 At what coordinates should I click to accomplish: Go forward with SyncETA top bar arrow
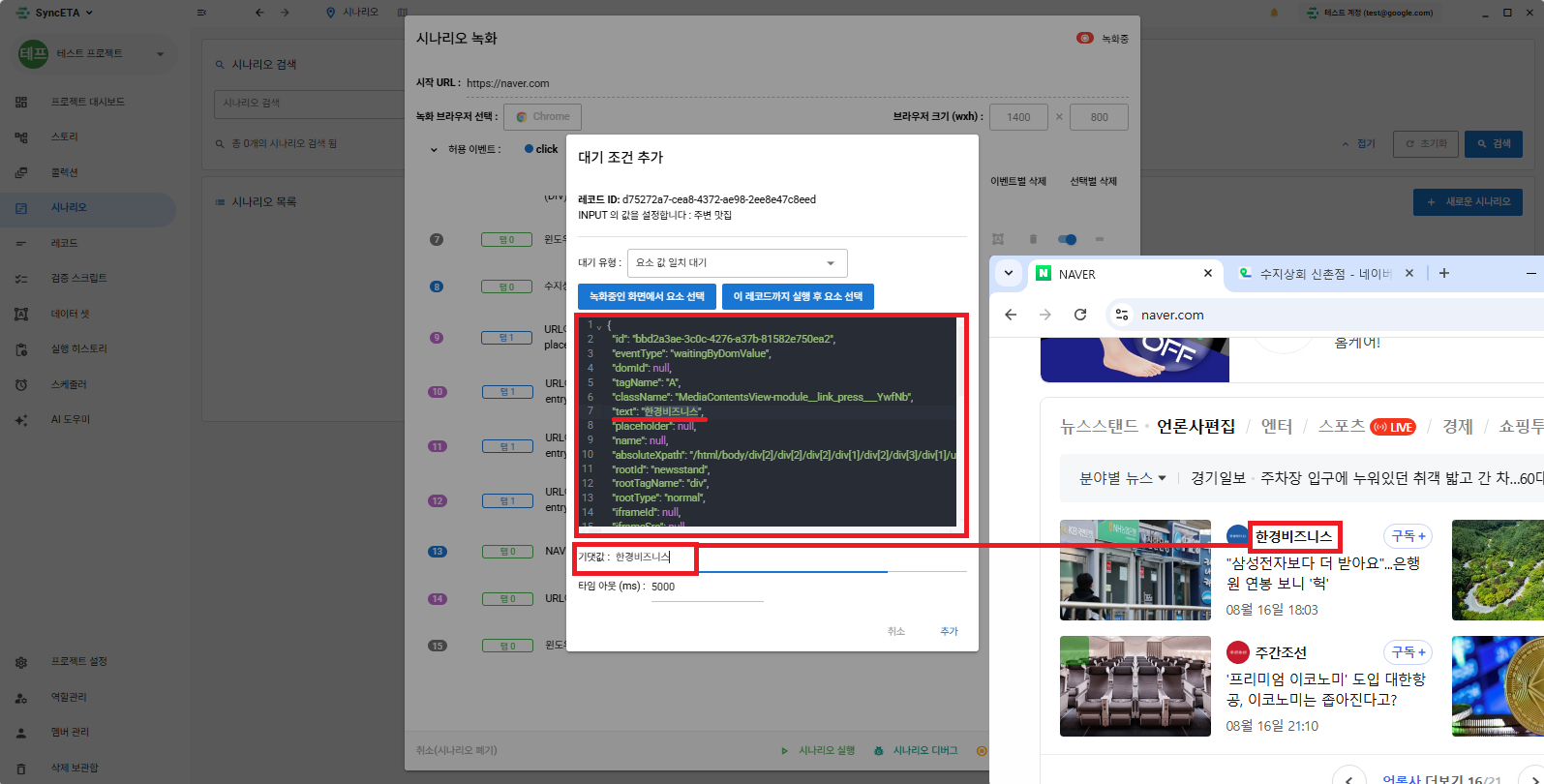click(x=285, y=13)
